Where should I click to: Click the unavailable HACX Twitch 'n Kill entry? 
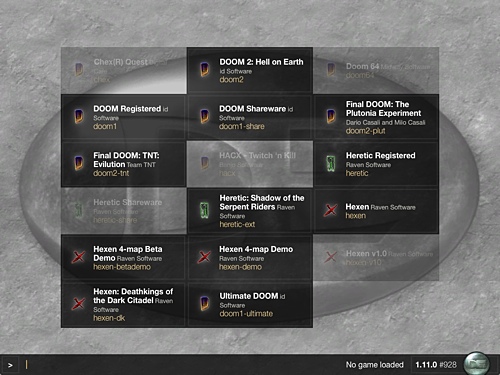pyautogui.click(x=250, y=164)
